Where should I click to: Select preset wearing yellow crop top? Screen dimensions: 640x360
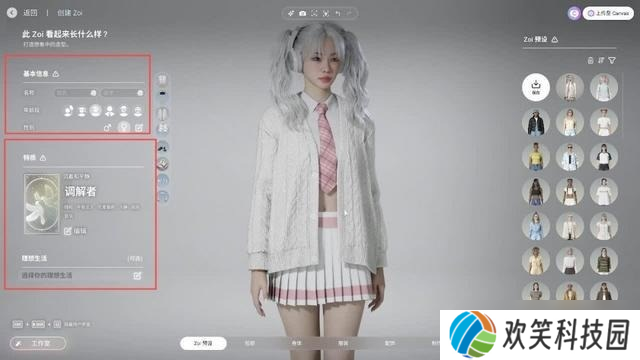click(x=536, y=157)
